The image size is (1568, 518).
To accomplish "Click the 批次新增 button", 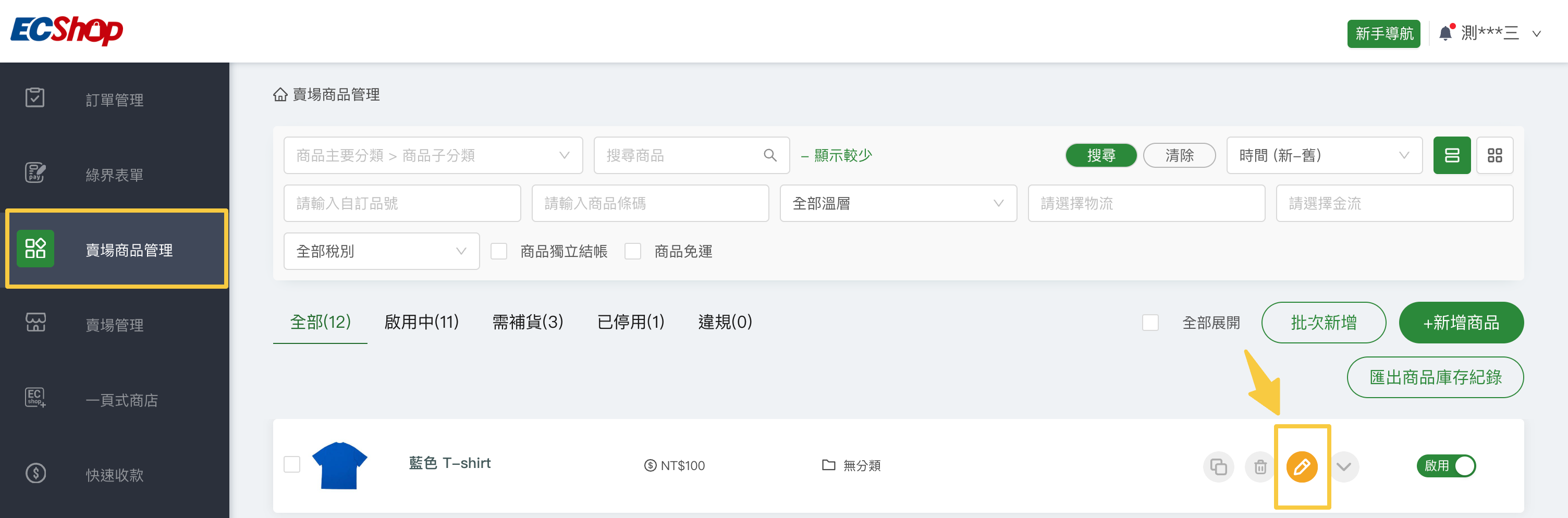I will (x=1324, y=323).
